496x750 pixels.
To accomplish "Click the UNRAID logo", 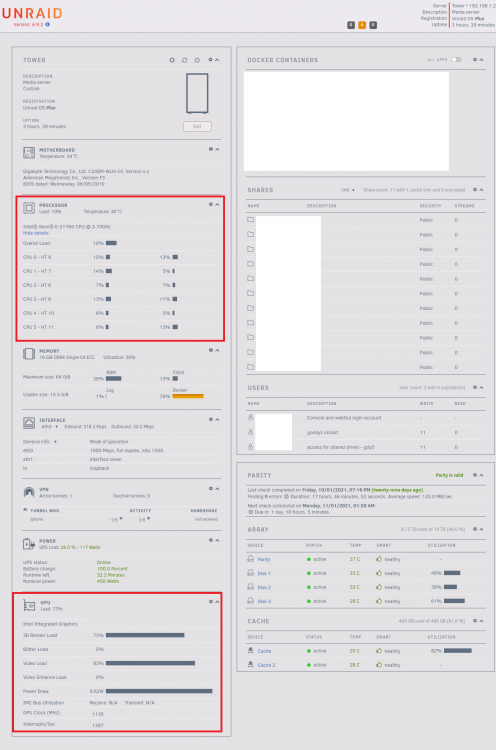I will pyautogui.click(x=32, y=13).
